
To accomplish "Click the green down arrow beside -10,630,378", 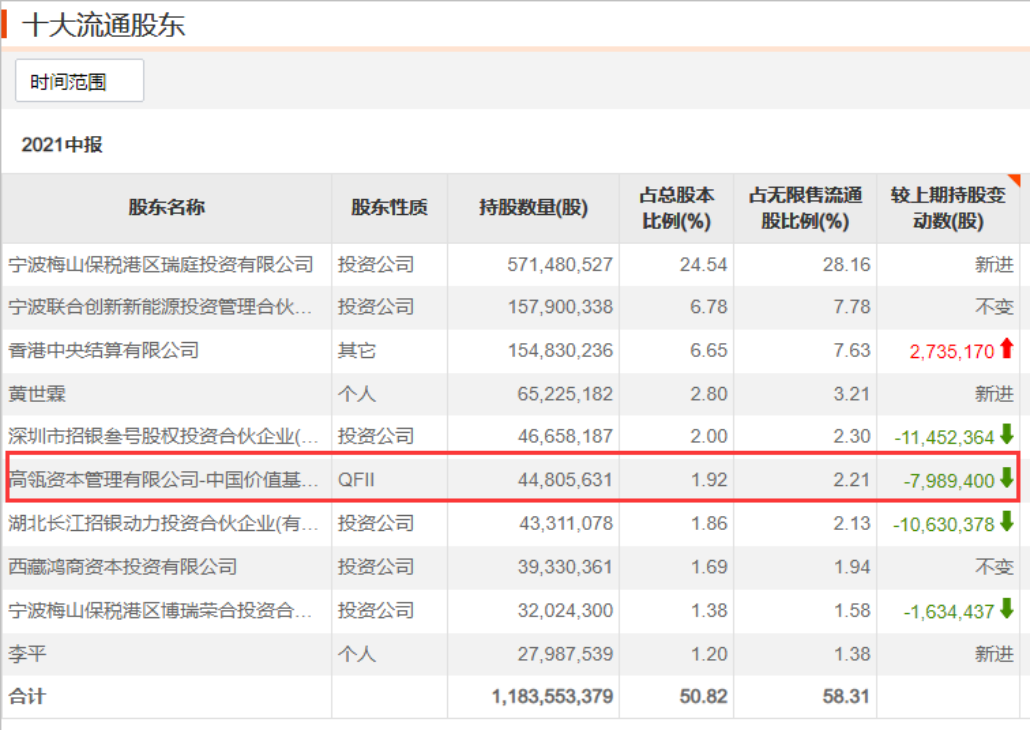I will pos(1006,521).
